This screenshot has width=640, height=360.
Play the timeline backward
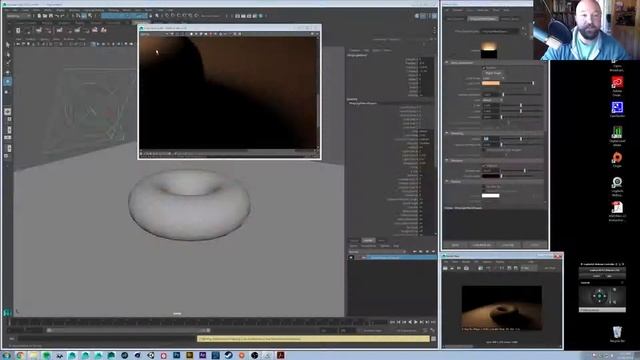410,322
